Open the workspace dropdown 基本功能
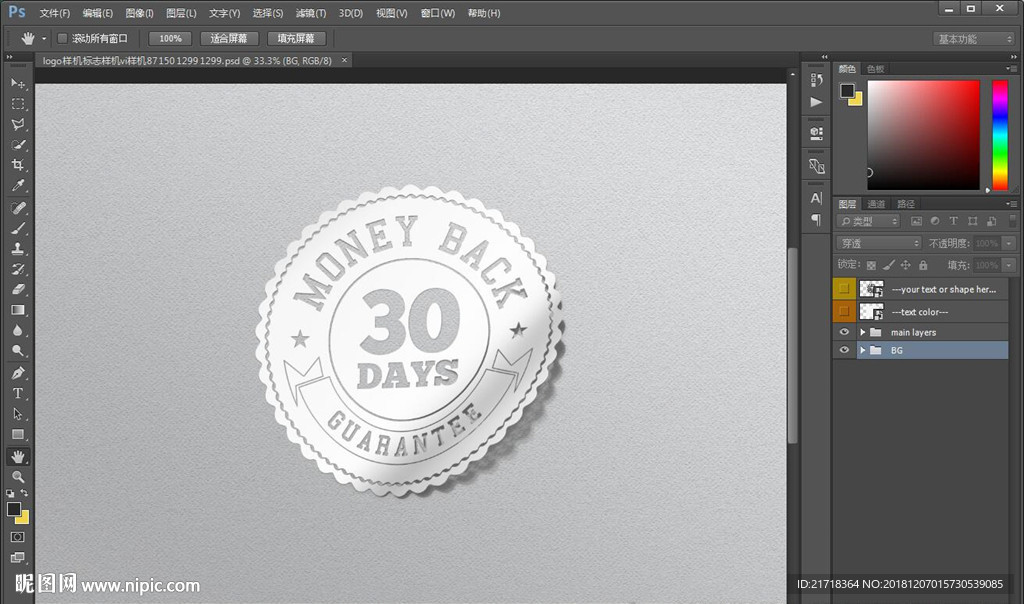The height and width of the screenshot is (604, 1024). pyautogui.click(x=974, y=39)
